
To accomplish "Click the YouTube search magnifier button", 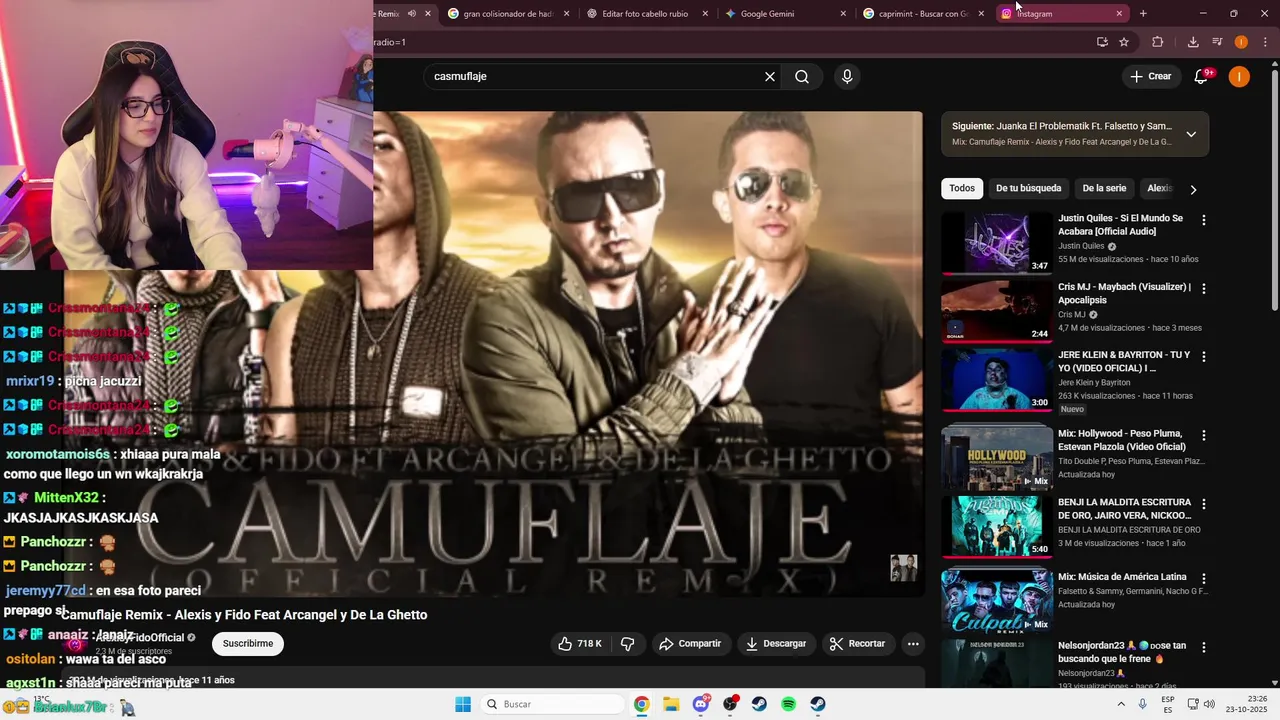I will [802, 76].
